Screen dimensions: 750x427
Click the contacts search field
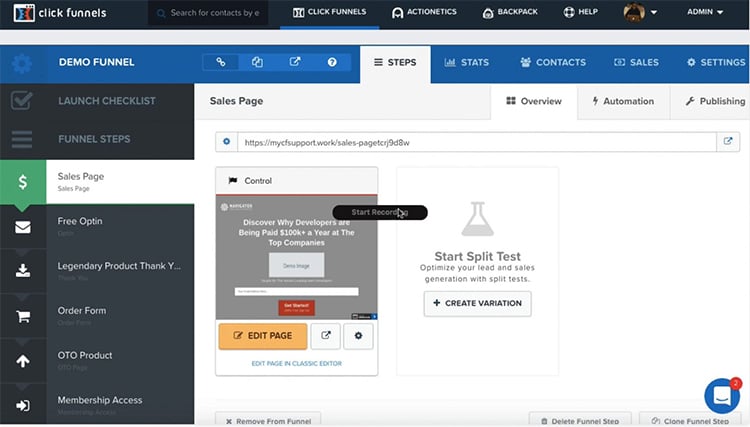pos(208,13)
